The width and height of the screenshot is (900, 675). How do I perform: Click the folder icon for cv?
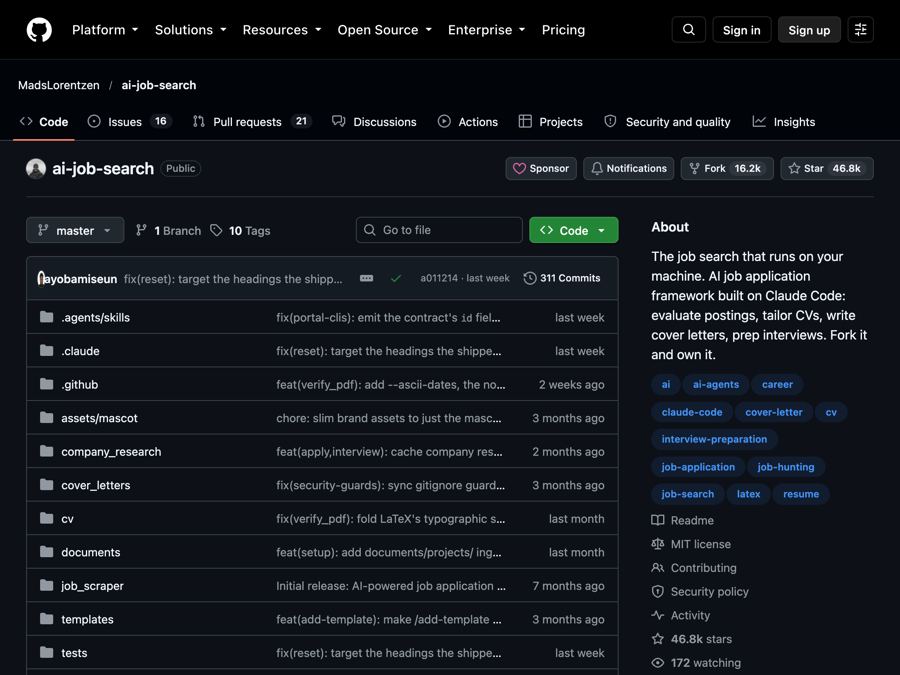46,518
